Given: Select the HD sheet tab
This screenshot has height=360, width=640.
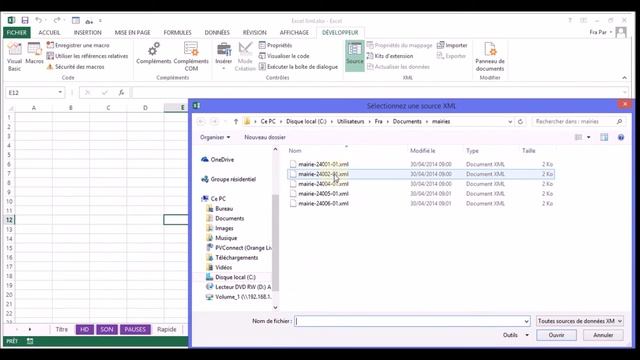Looking at the screenshot, I should click(84, 329).
